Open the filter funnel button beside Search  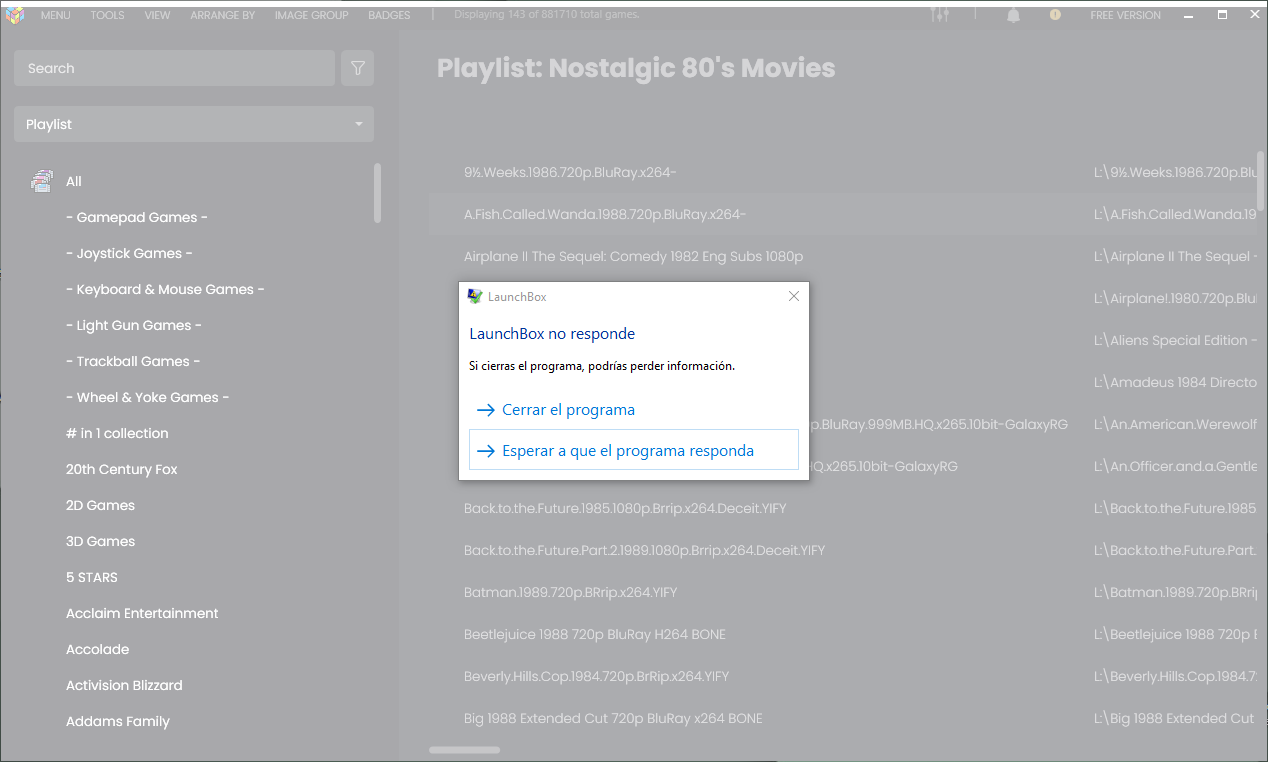(357, 68)
